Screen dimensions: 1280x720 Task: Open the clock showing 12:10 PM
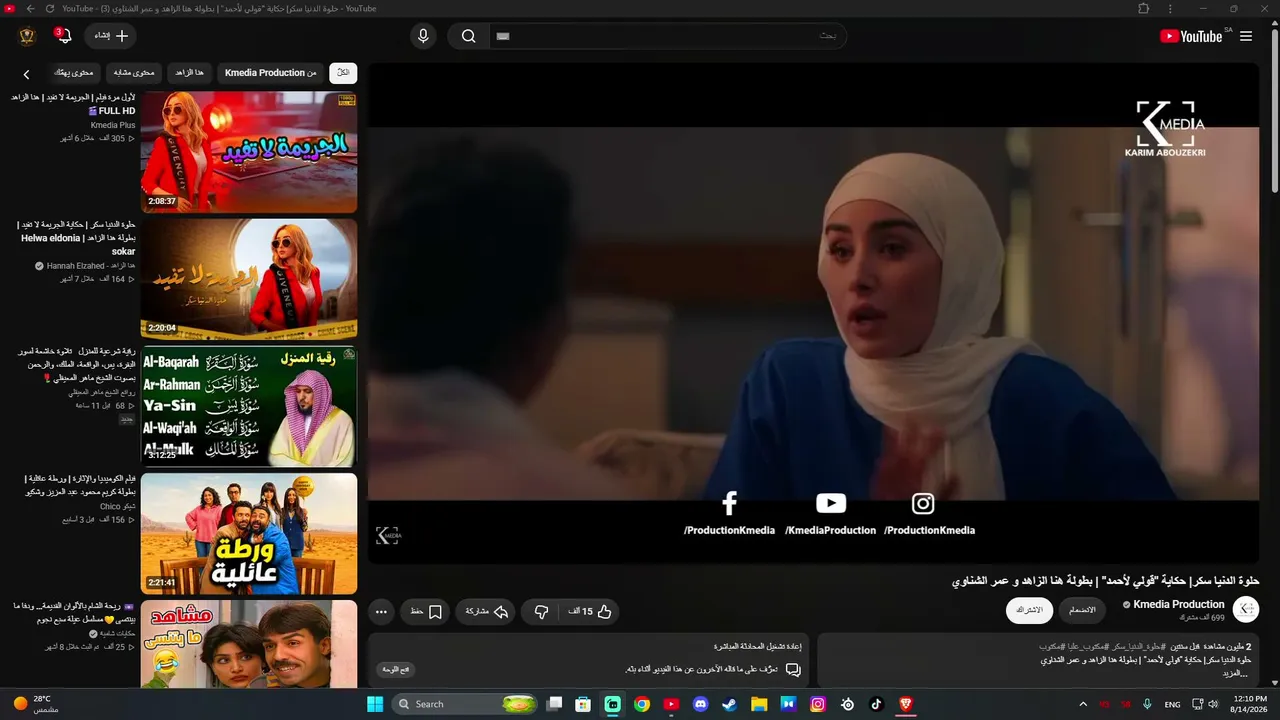[1249, 704]
